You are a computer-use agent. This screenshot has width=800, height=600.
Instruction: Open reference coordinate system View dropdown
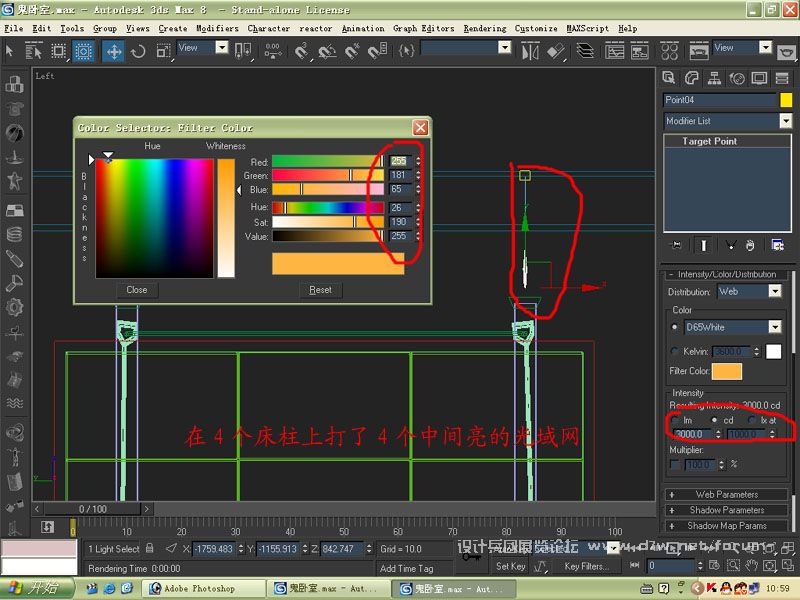(221, 47)
